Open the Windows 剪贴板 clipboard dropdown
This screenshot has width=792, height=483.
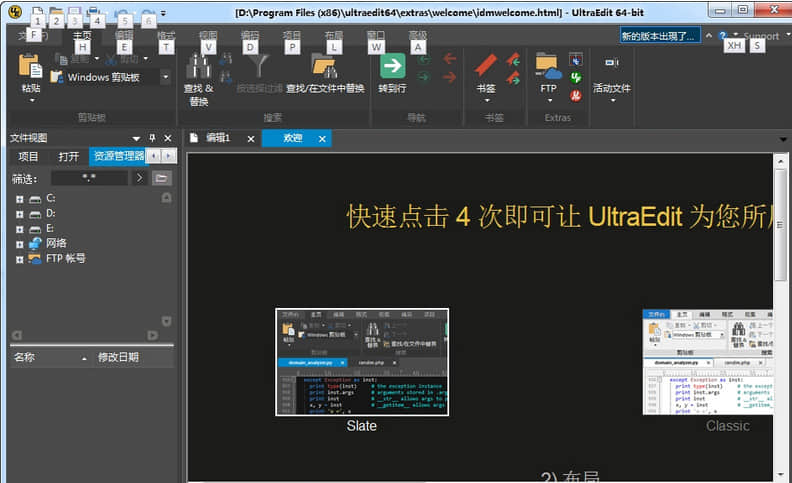pos(165,77)
